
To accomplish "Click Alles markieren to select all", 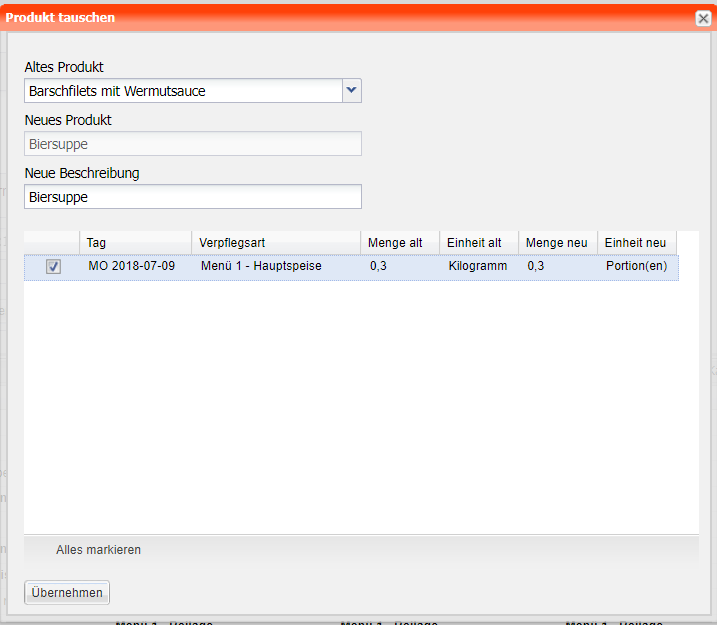I will [x=98, y=550].
